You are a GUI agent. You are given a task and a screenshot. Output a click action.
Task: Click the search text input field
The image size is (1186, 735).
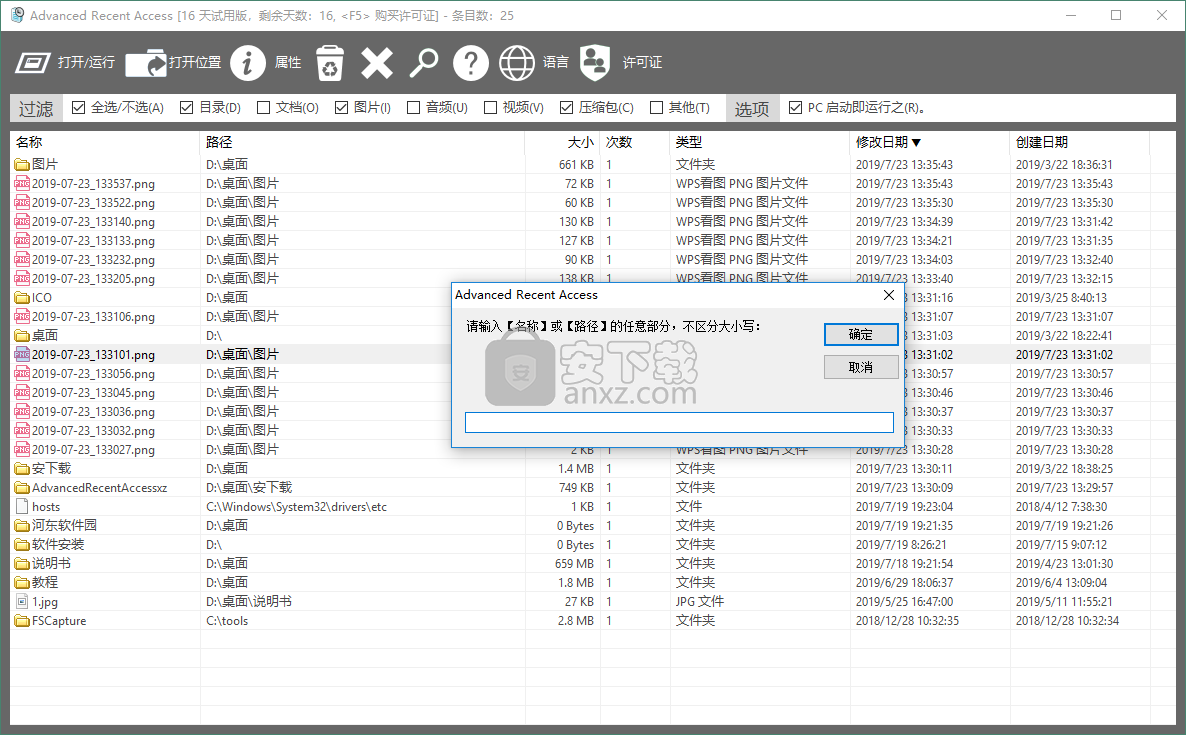[679, 422]
